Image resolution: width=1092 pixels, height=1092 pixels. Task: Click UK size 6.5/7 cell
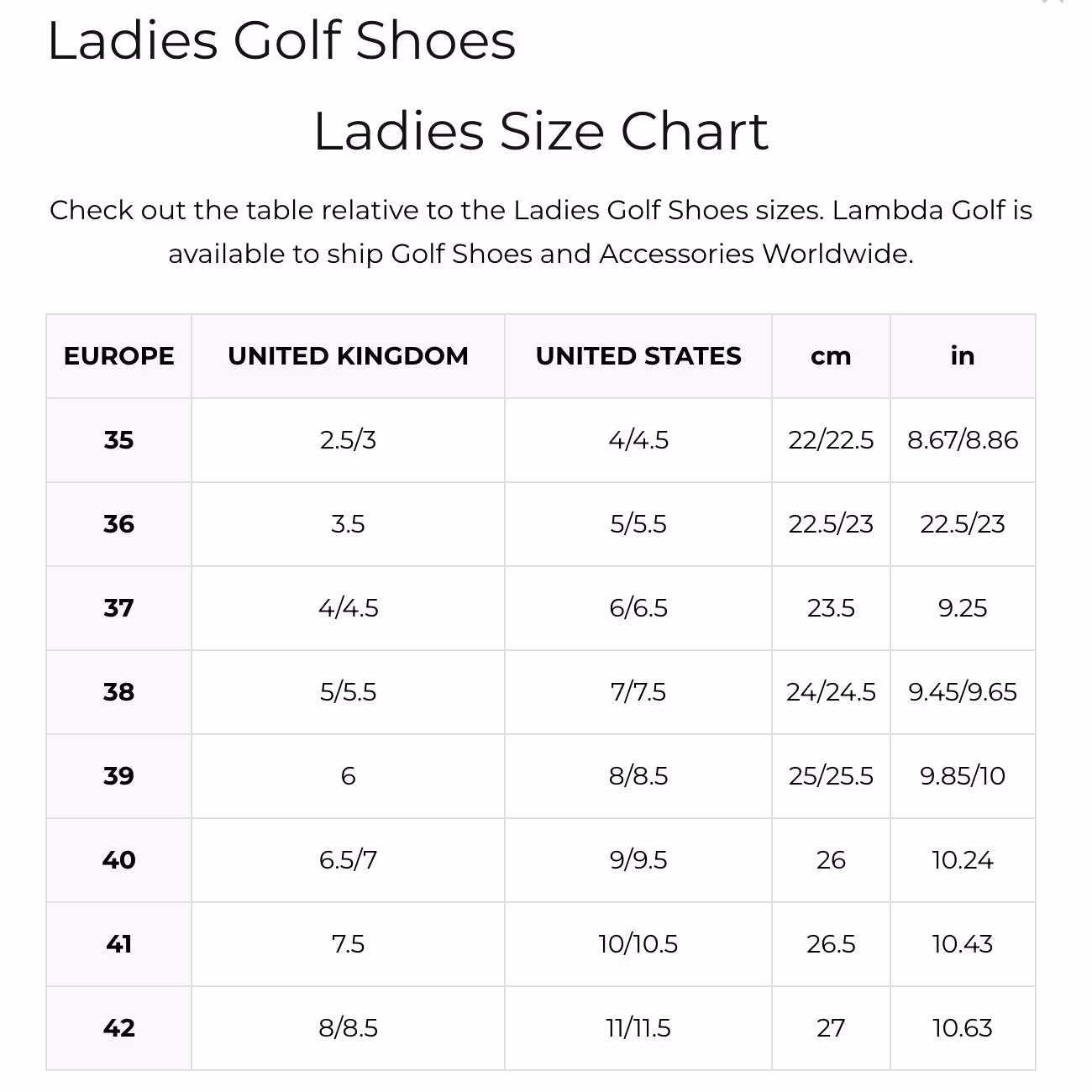click(x=348, y=860)
